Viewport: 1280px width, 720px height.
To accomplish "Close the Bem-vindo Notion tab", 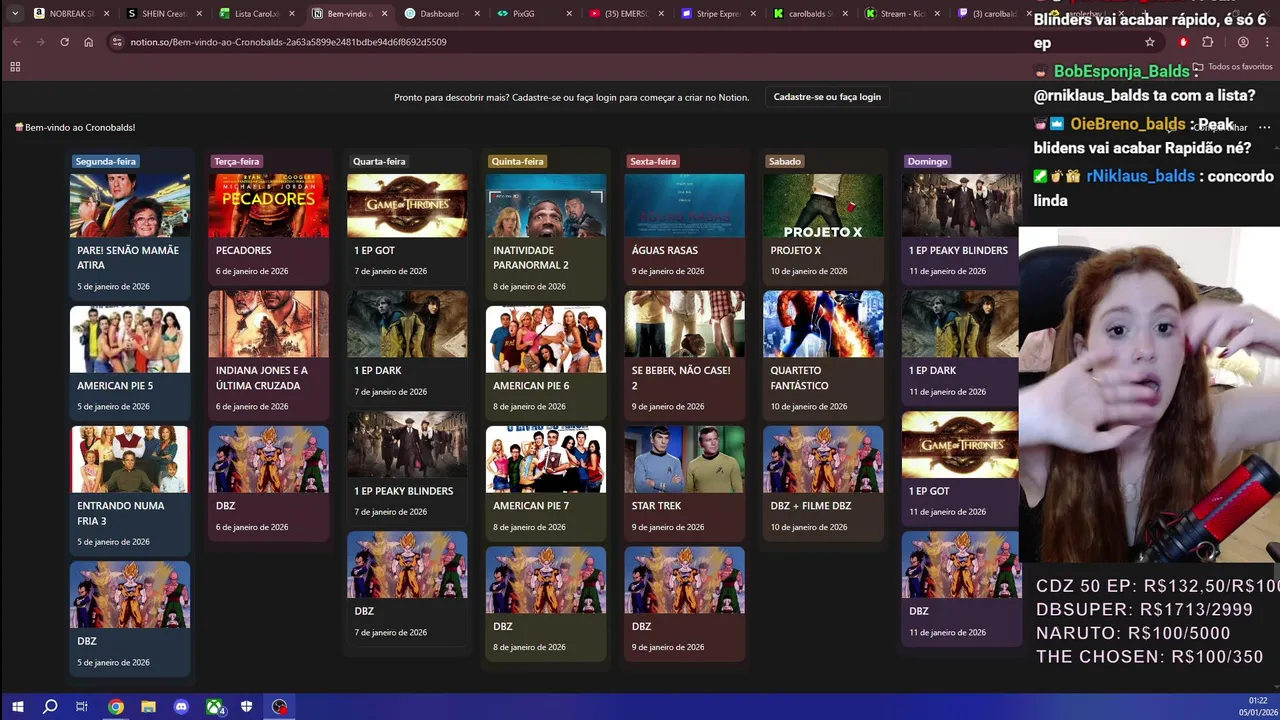I will 382,14.
